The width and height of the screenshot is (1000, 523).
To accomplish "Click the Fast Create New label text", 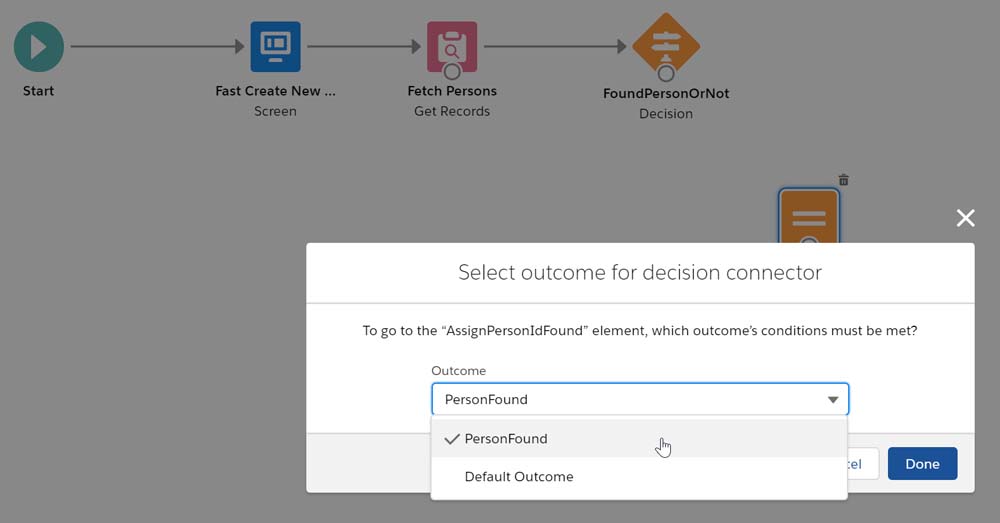I will pos(275,91).
